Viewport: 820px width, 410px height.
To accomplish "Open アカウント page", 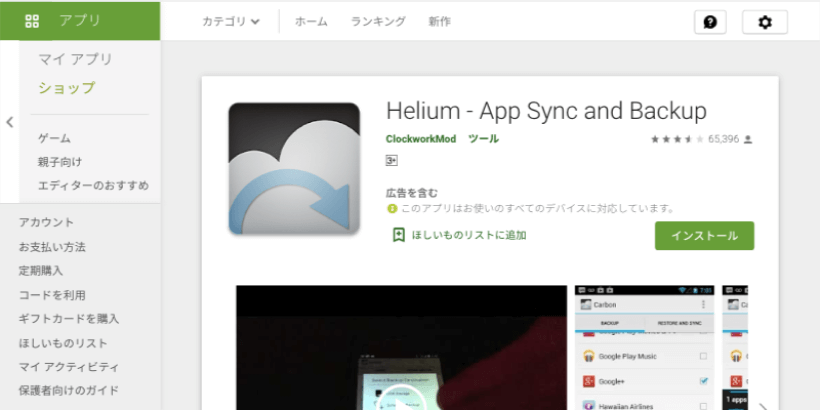I will click(x=47, y=222).
